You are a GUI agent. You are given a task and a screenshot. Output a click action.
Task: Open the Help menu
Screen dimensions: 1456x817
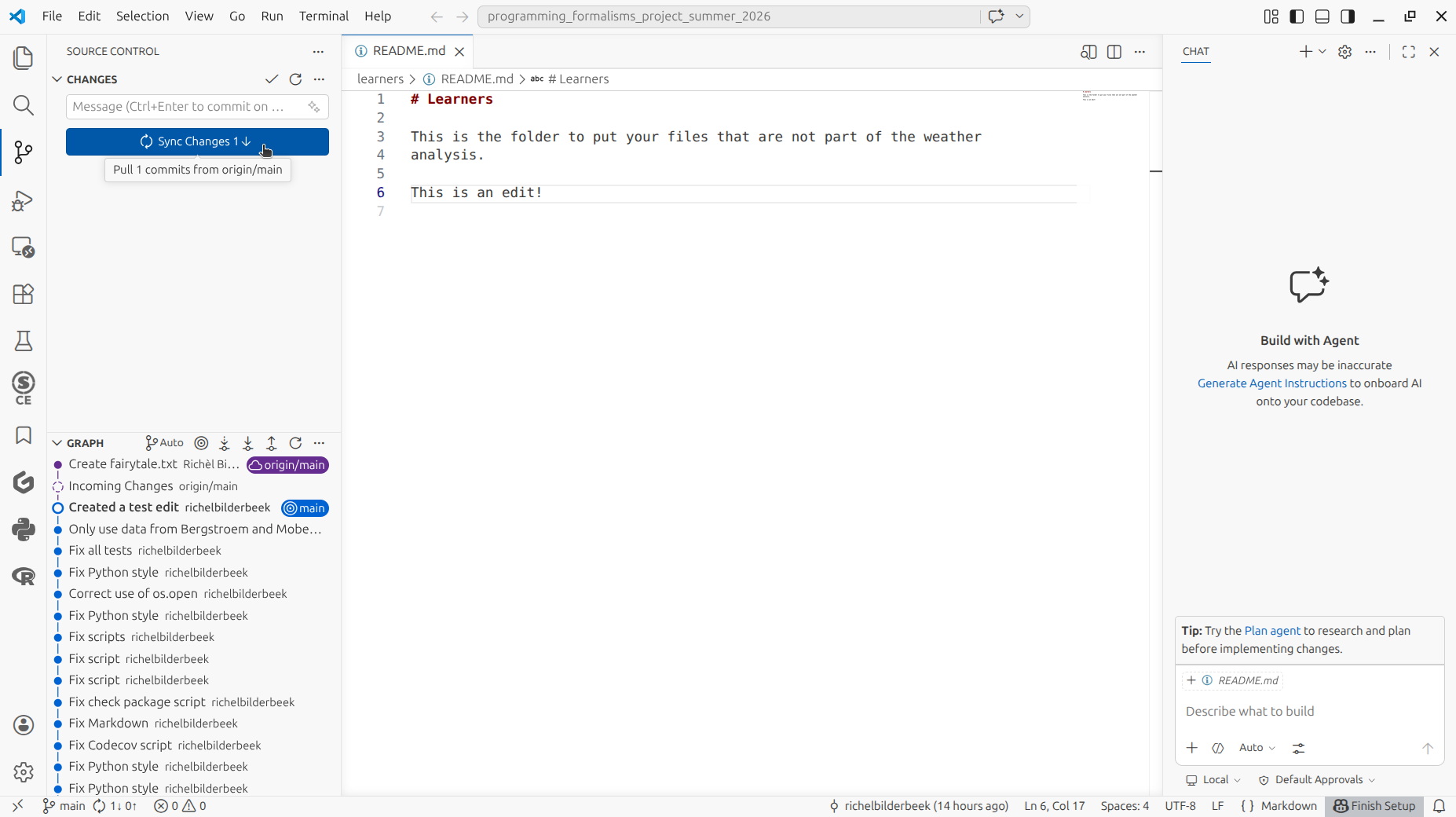378,16
